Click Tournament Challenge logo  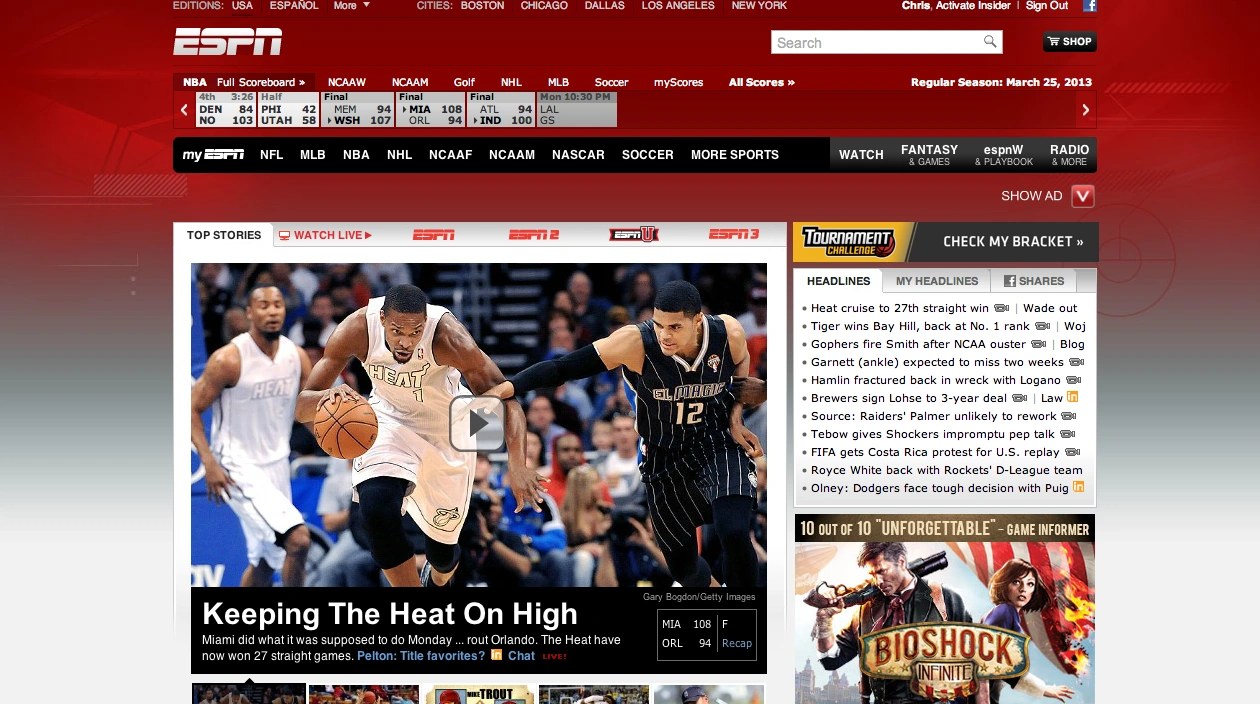847,242
